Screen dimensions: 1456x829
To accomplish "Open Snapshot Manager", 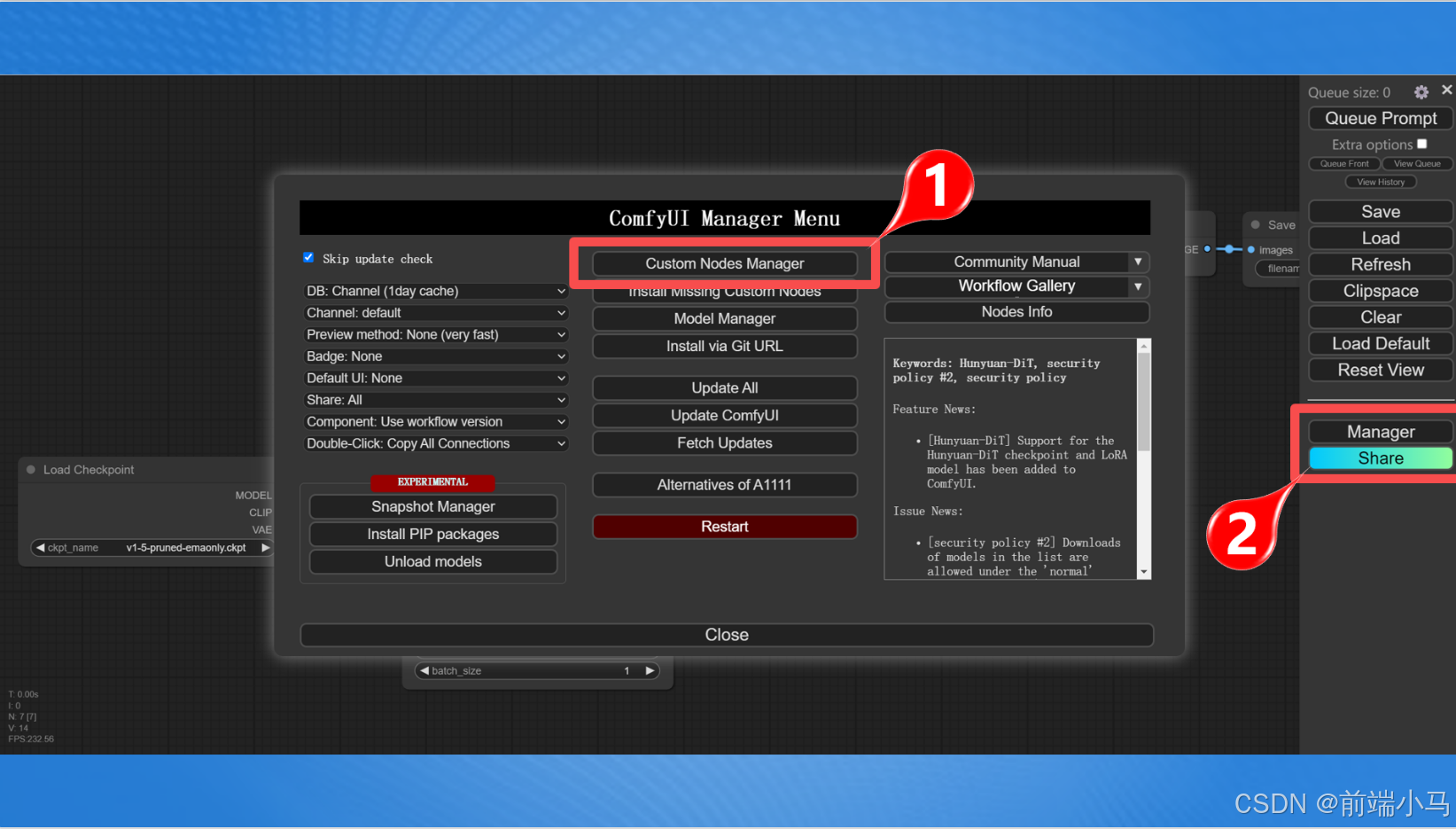I will [x=432, y=506].
